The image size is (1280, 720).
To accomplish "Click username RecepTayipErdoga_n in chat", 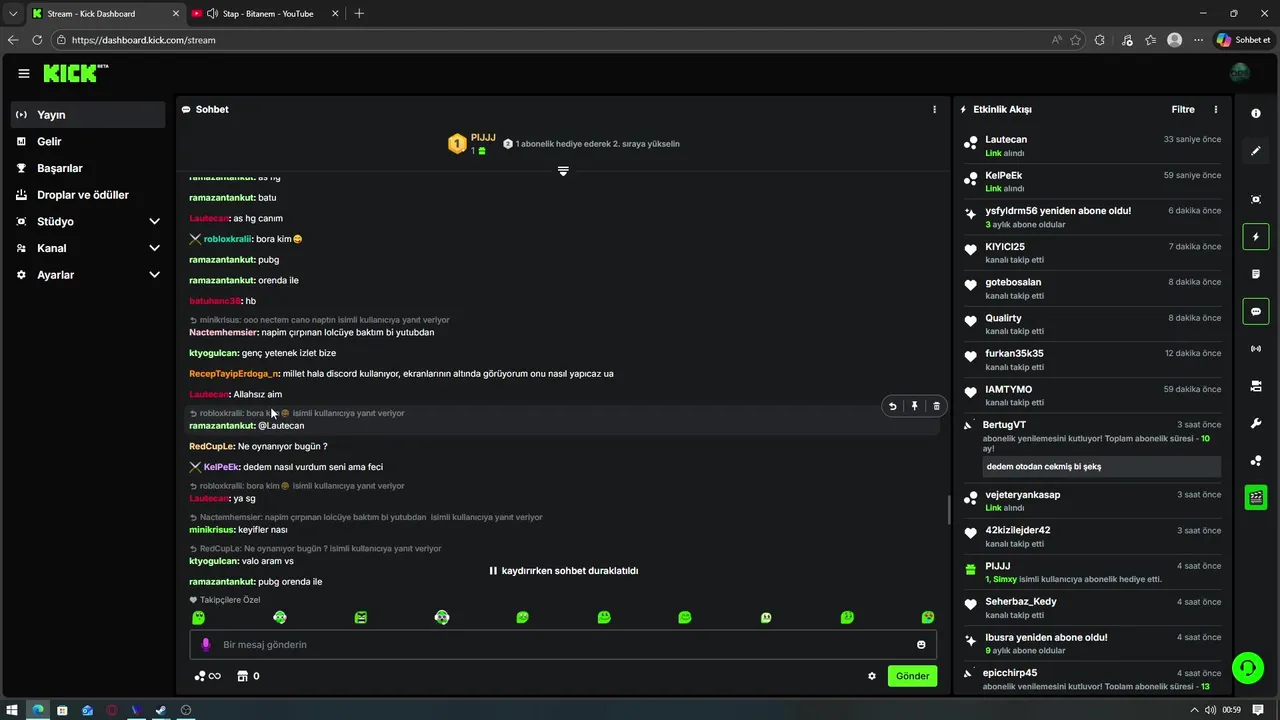I will [235, 374].
